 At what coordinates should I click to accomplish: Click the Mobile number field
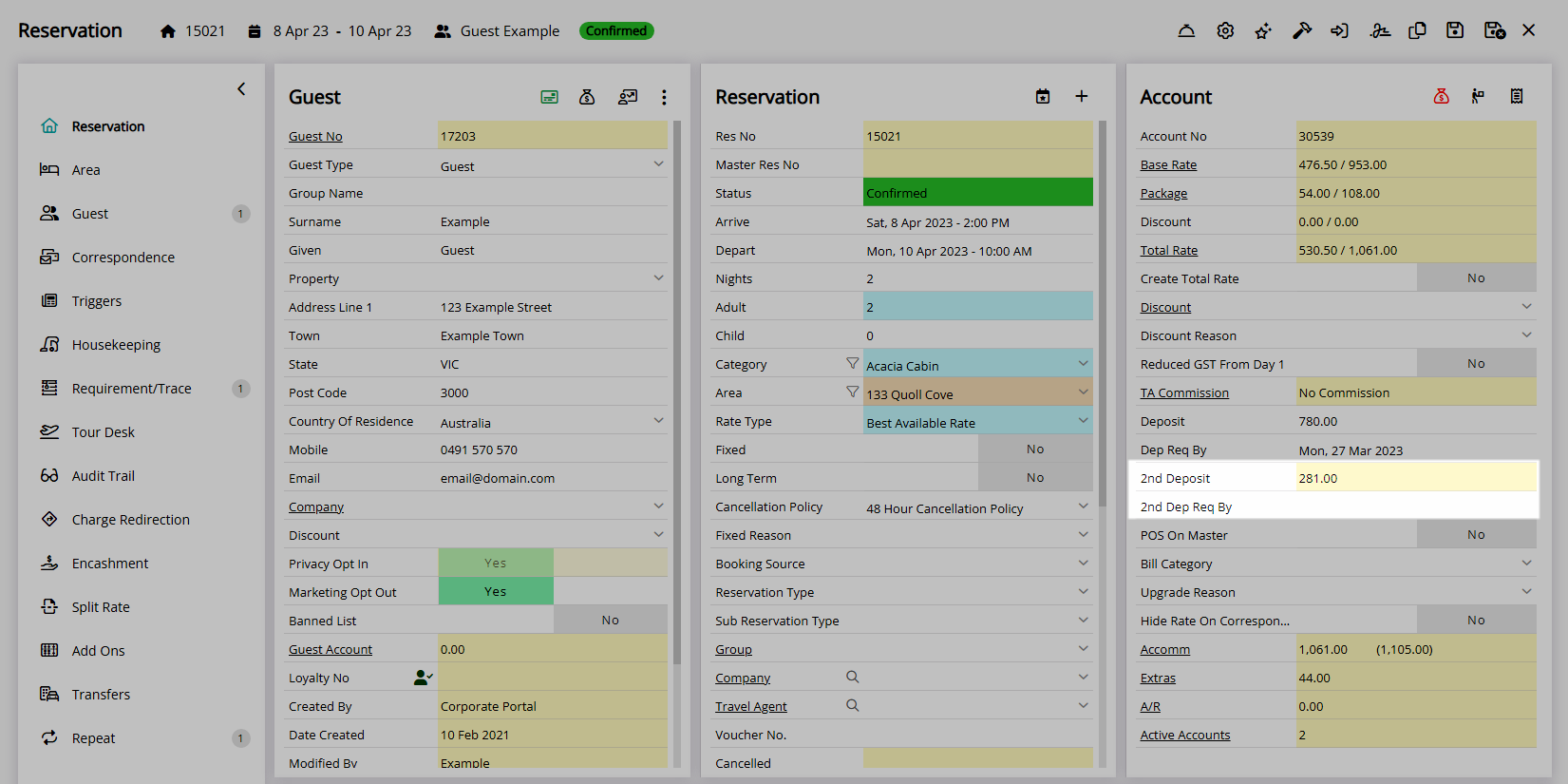[x=553, y=449]
